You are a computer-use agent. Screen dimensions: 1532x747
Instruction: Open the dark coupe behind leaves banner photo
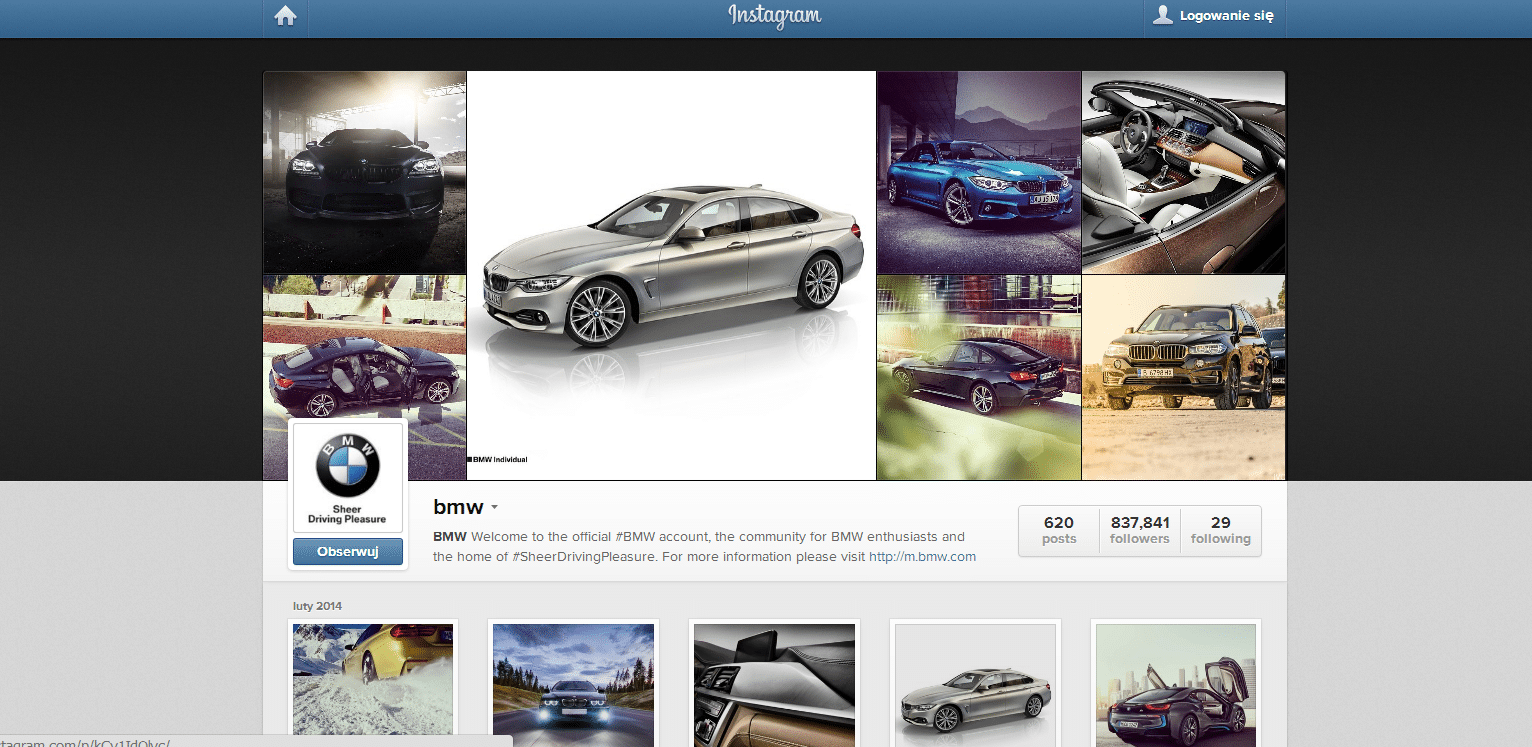(979, 378)
